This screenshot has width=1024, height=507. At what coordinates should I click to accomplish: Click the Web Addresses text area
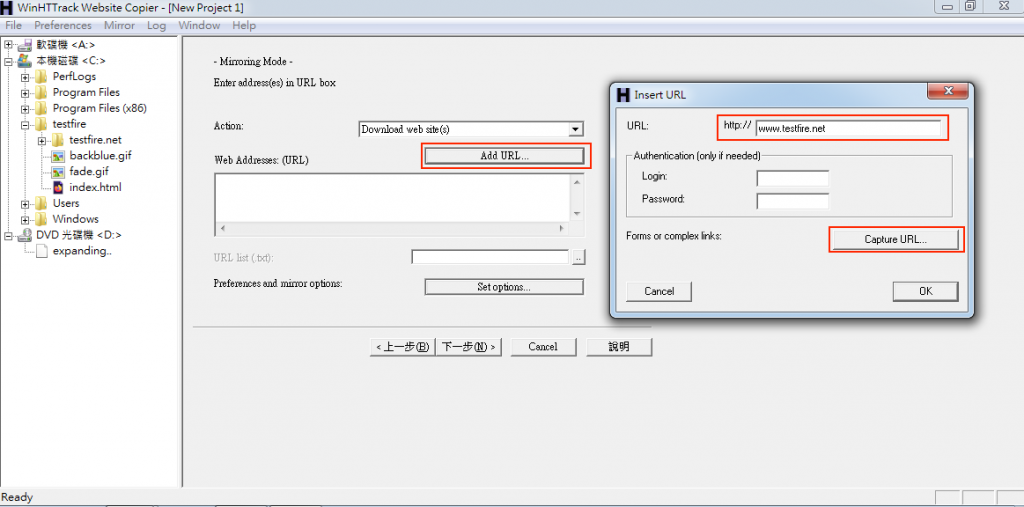[x=392, y=199]
